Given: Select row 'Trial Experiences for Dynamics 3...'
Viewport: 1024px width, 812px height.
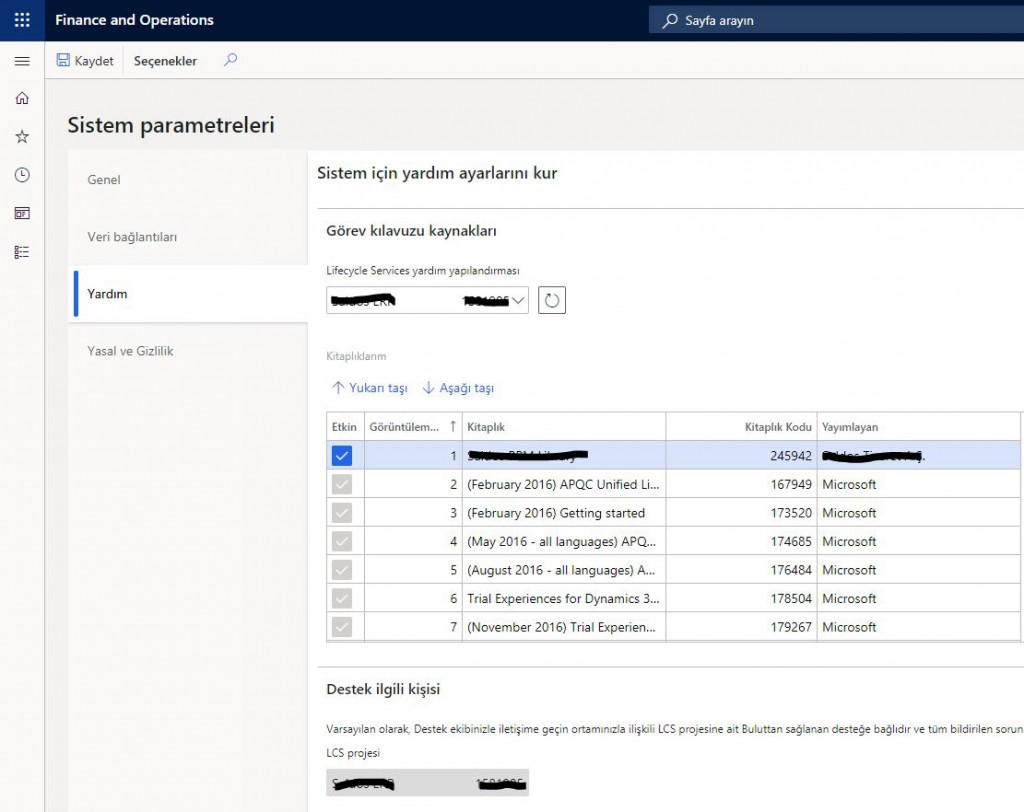Looking at the screenshot, I should click(x=563, y=598).
